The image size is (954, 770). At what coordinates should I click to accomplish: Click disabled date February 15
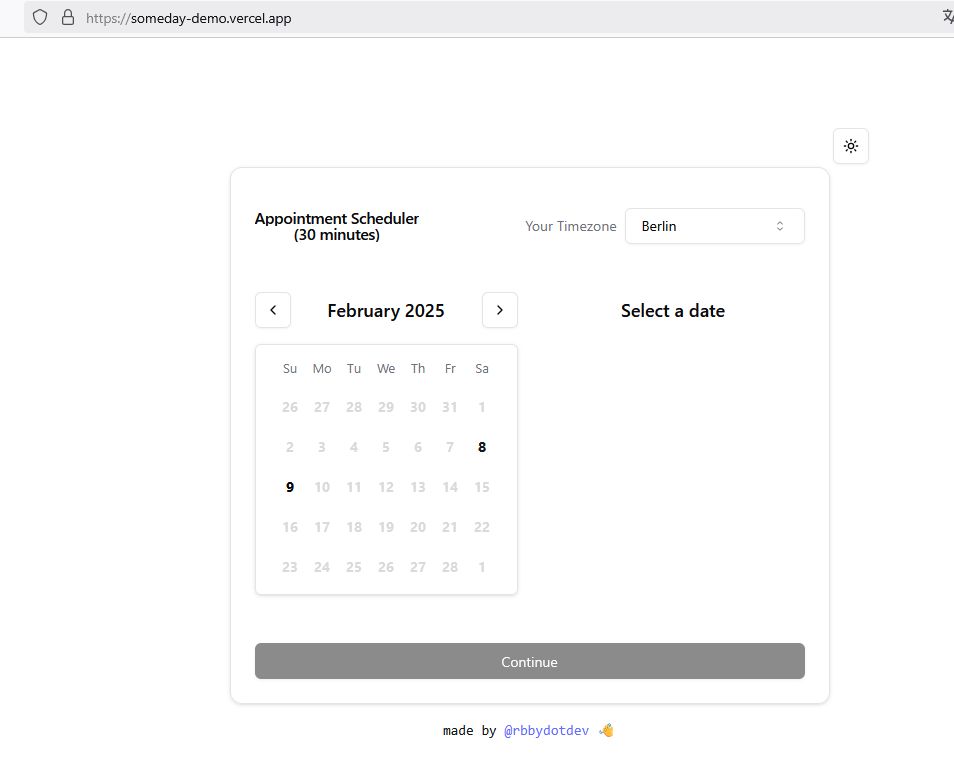482,487
